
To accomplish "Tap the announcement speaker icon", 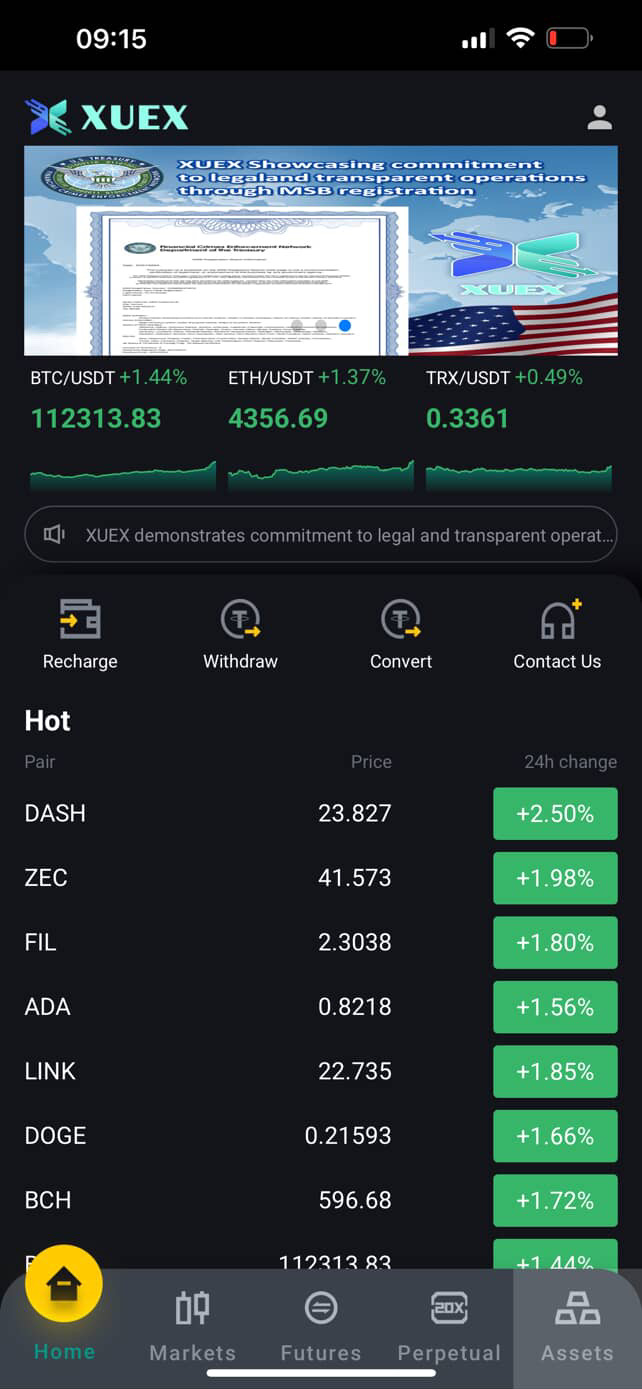I will pyautogui.click(x=54, y=535).
